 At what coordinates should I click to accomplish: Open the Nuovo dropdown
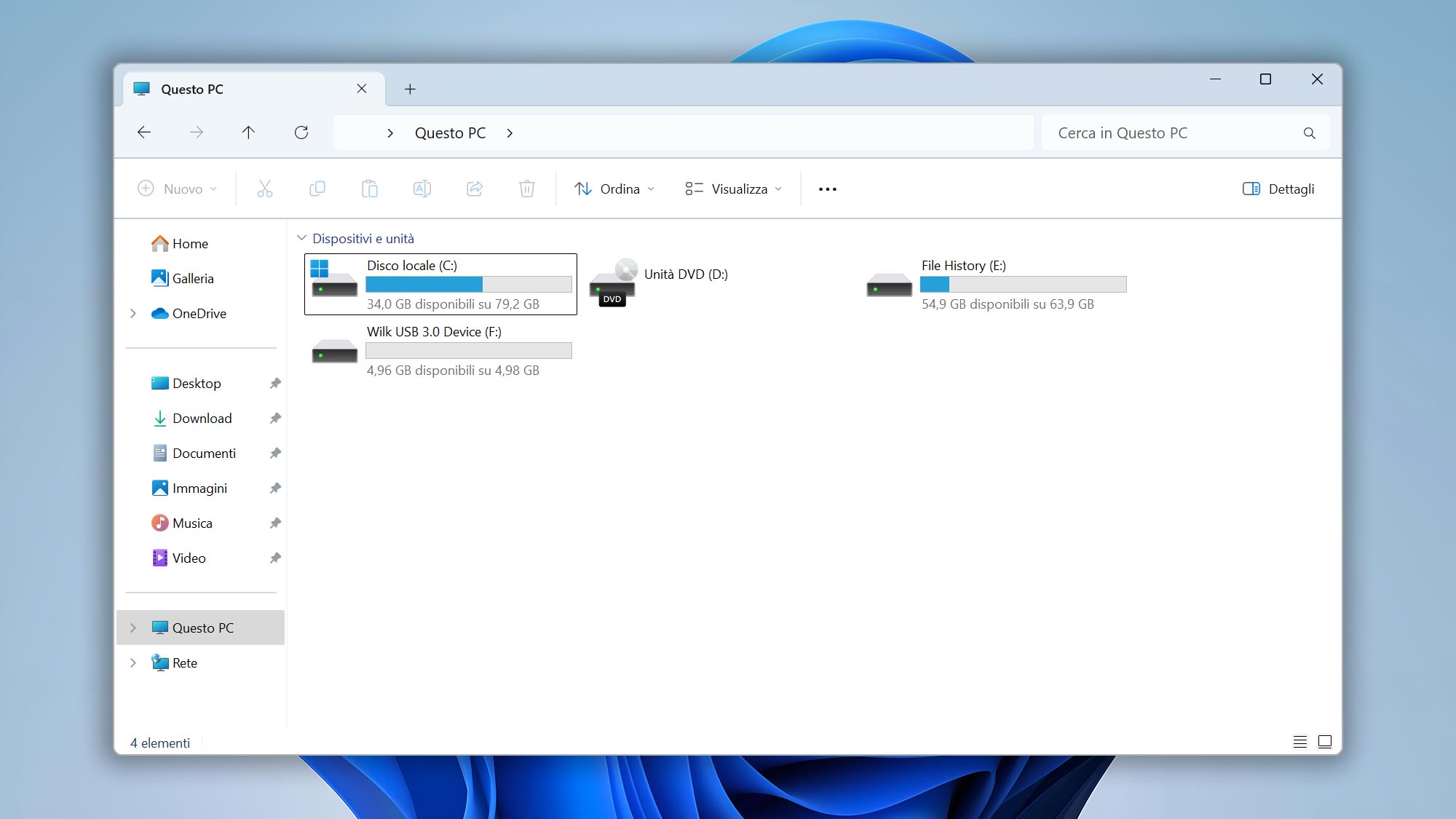178,189
